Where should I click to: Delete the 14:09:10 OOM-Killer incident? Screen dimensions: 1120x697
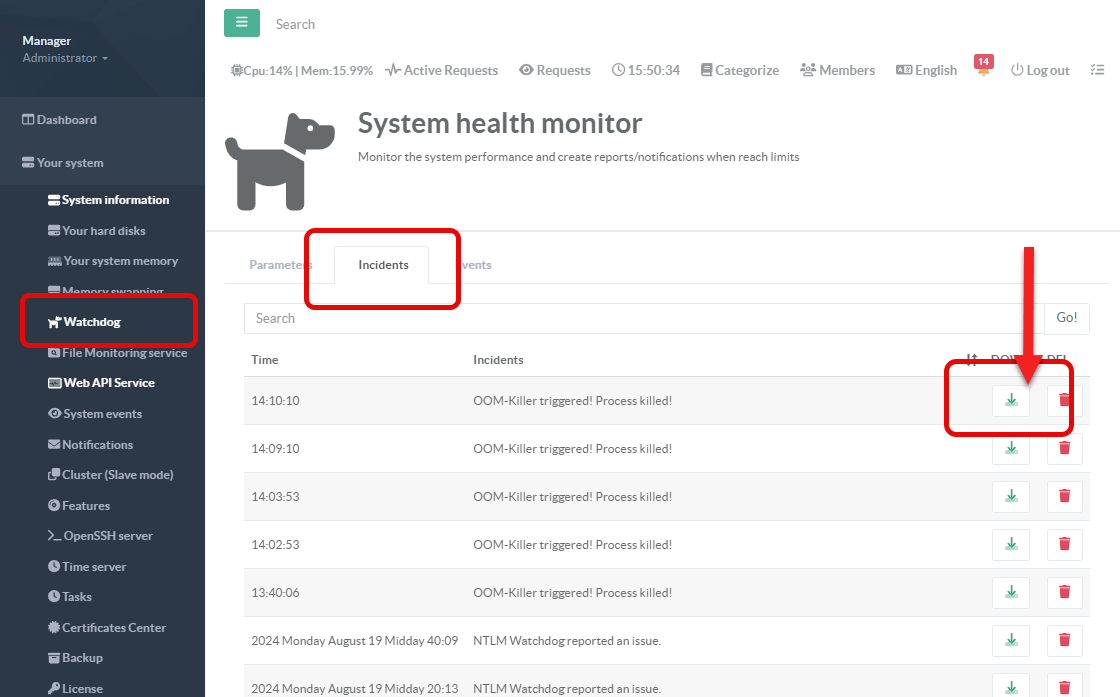click(x=1064, y=448)
